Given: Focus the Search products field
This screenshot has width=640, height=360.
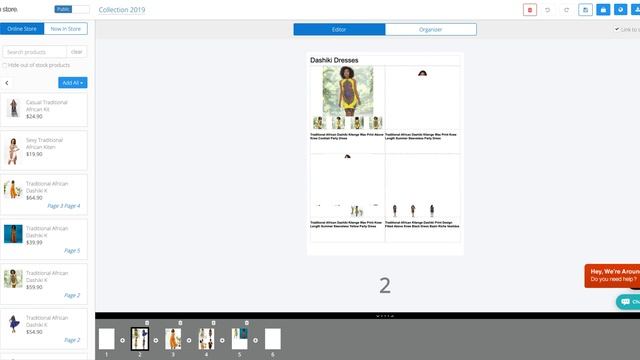Looking at the screenshot, I should [35, 52].
